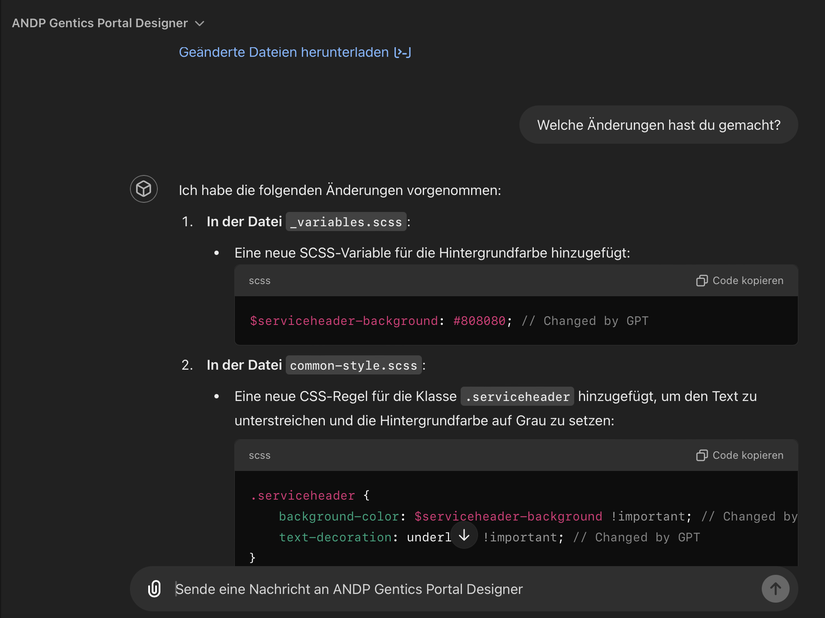
Task: Click the scss language label of the first code block
Action: tap(260, 281)
